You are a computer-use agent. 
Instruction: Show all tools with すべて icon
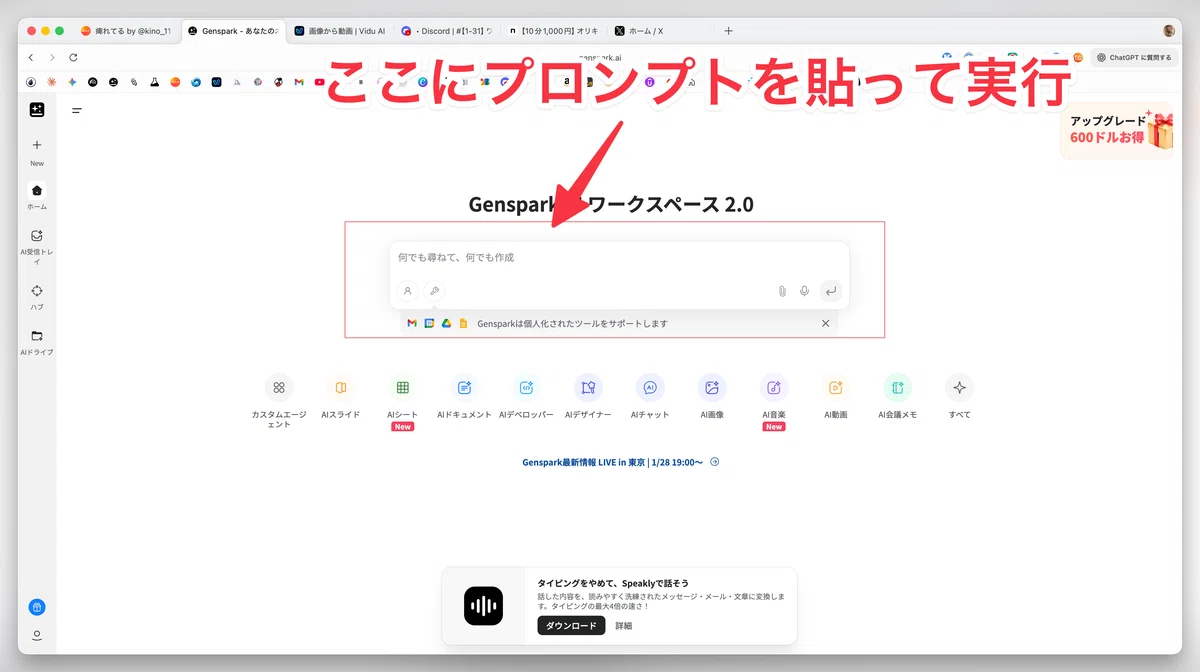click(959, 387)
